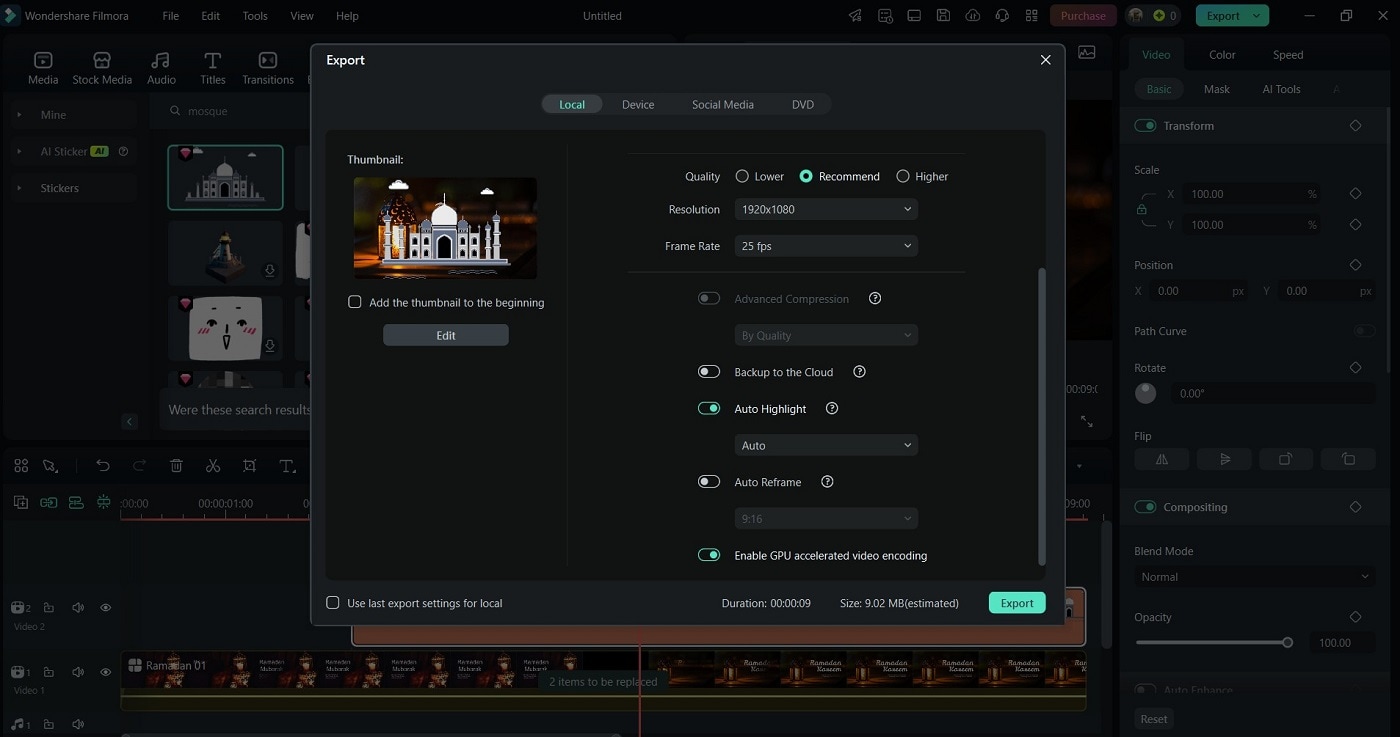Click the undo arrow in timeline toolbar
This screenshot has height=737, width=1400.
click(103, 466)
